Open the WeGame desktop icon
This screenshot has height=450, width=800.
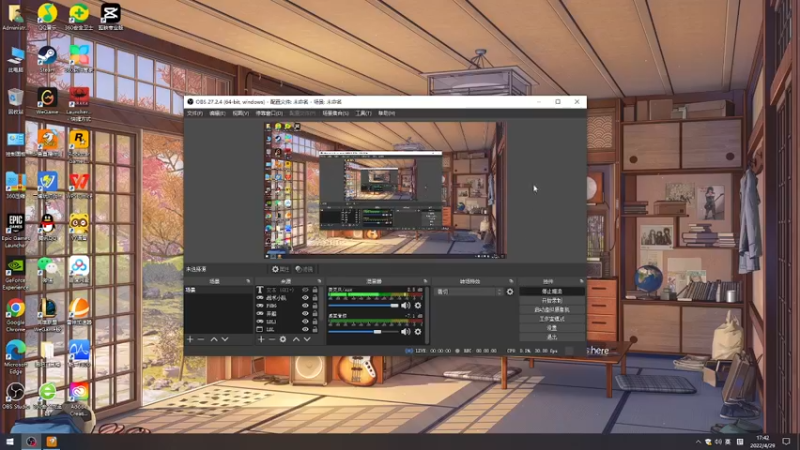tap(47, 101)
